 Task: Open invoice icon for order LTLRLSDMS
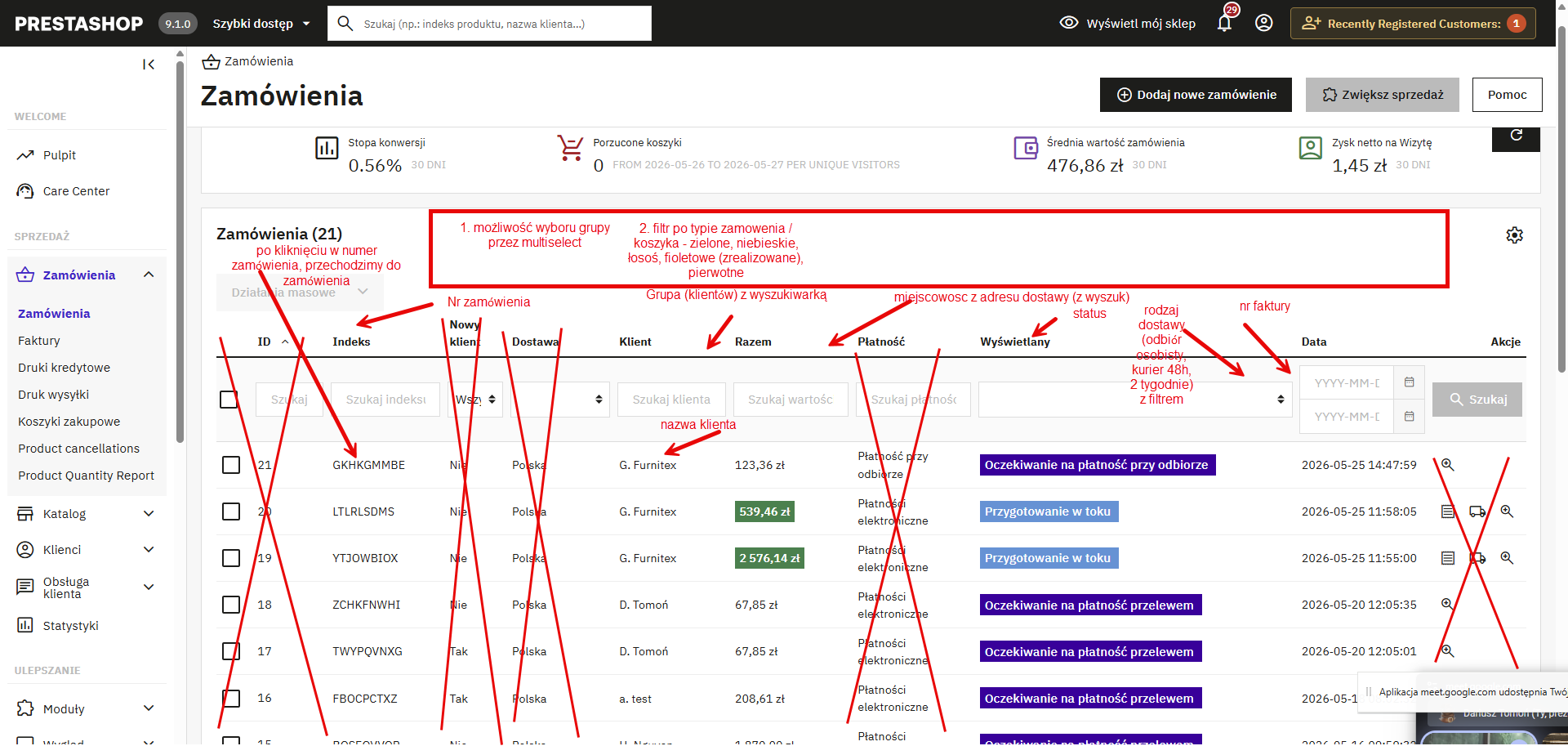click(x=1448, y=511)
